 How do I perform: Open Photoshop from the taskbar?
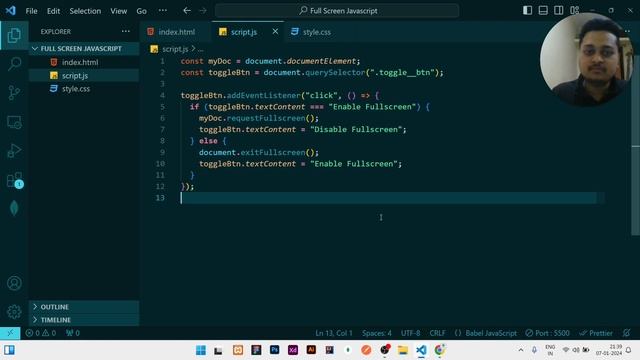[274, 350]
